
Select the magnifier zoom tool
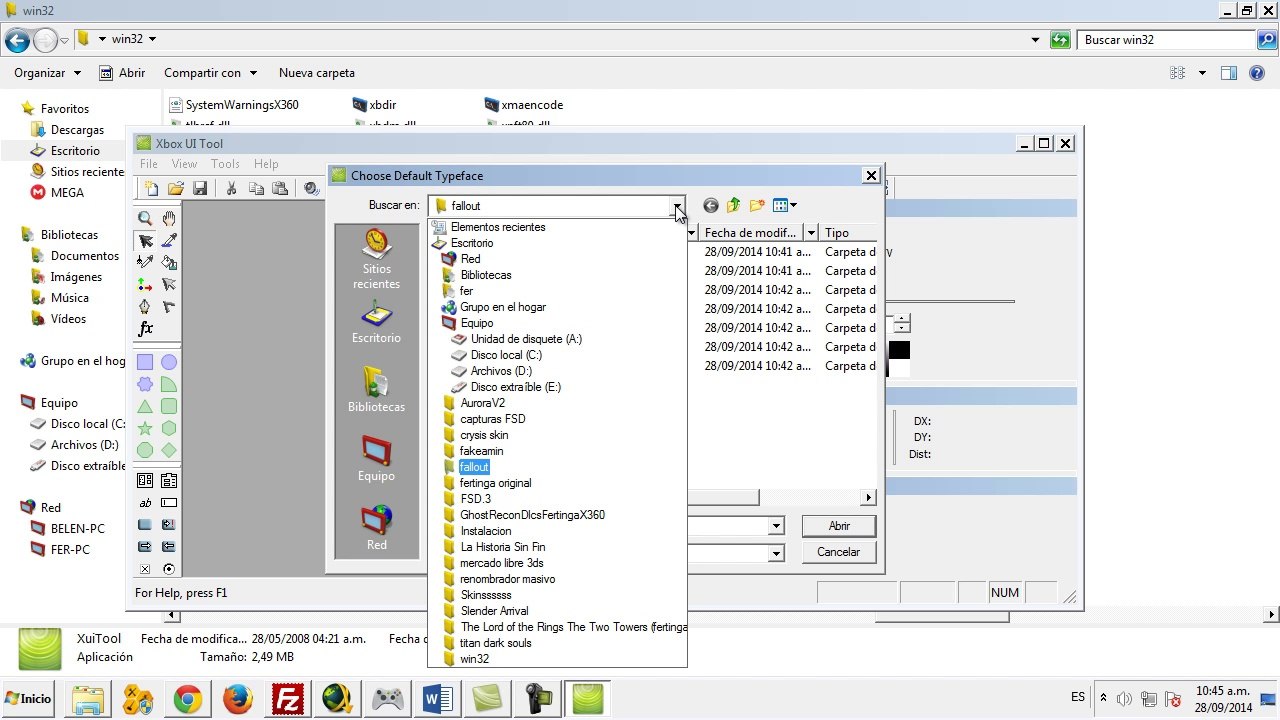[x=146, y=218]
